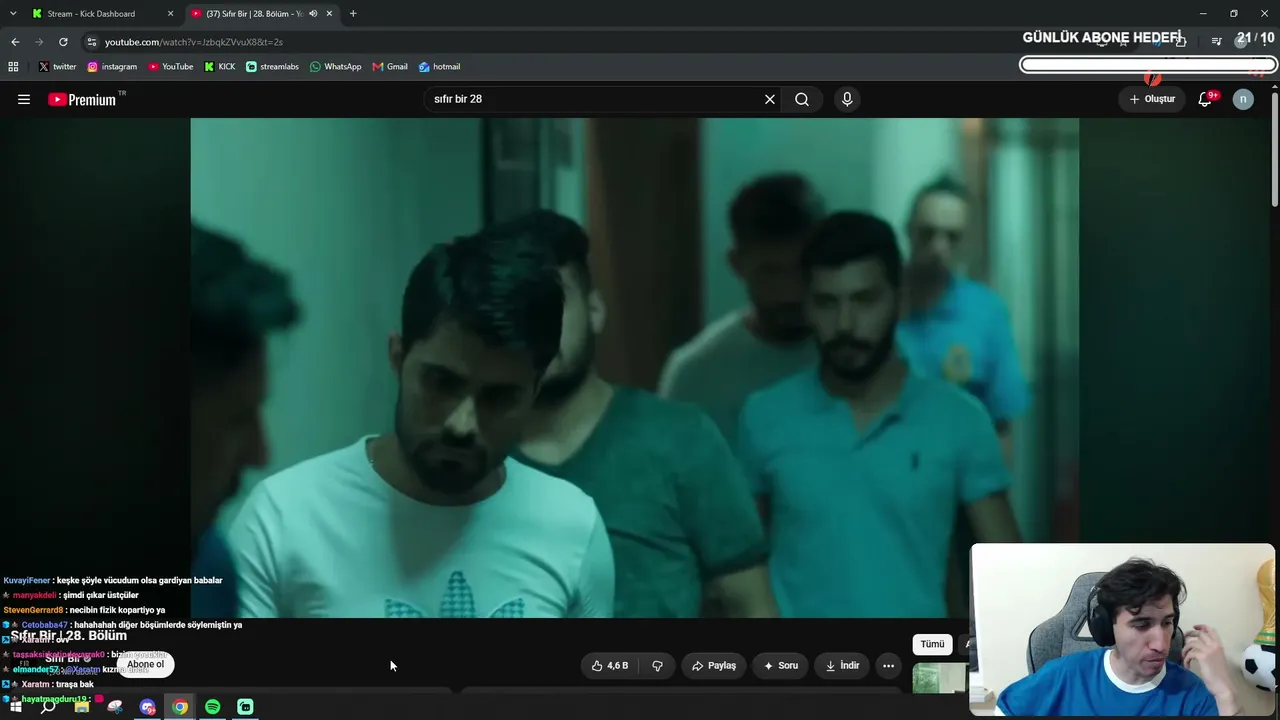This screenshot has height=720, width=1280.
Task: Open Streamlabs app in taskbar
Action: (245, 707)
